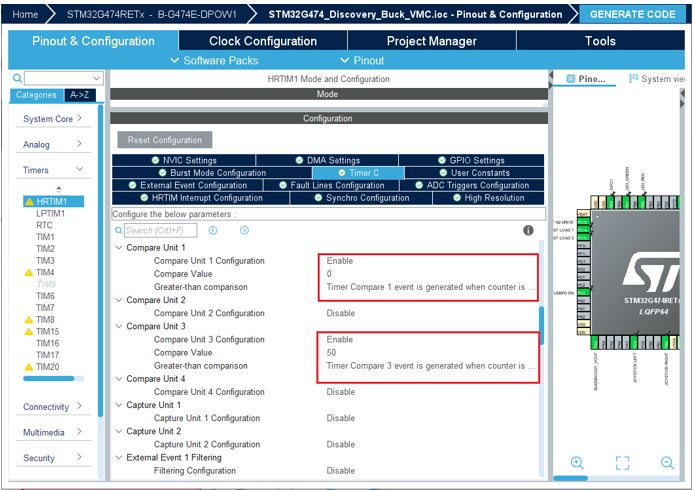Click Compare Unit 2 Configuration Disable value
694x490 pixels.
[340, 313]
